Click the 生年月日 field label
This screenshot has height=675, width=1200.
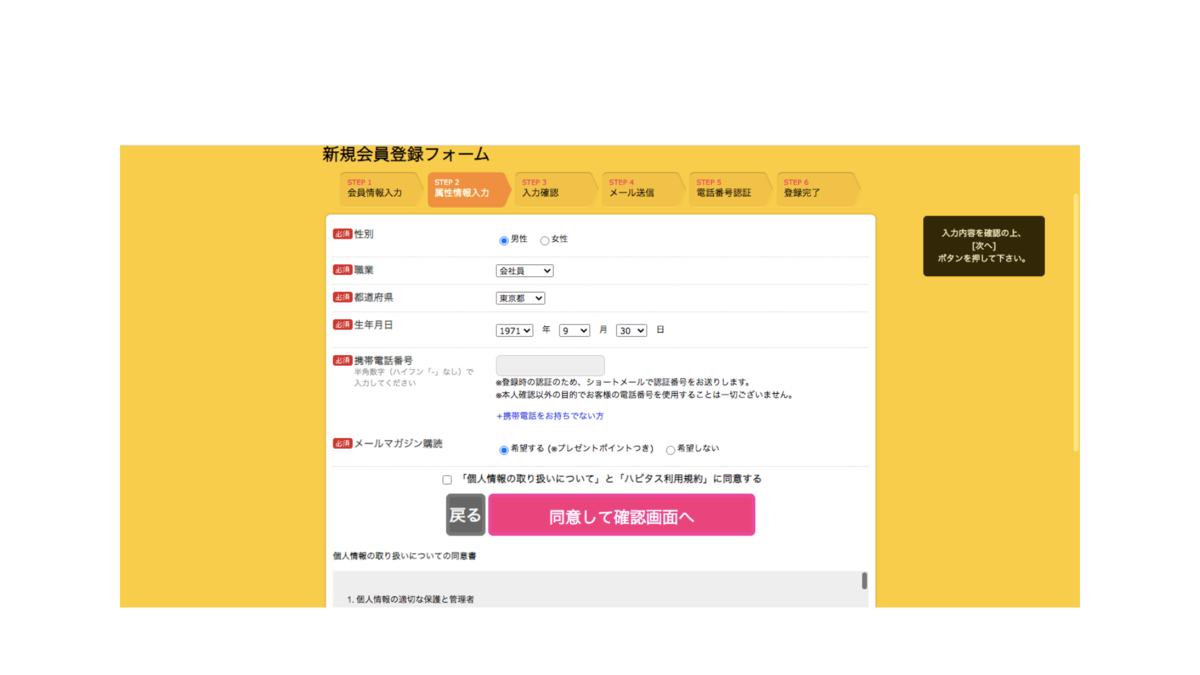tap(374, 325)
